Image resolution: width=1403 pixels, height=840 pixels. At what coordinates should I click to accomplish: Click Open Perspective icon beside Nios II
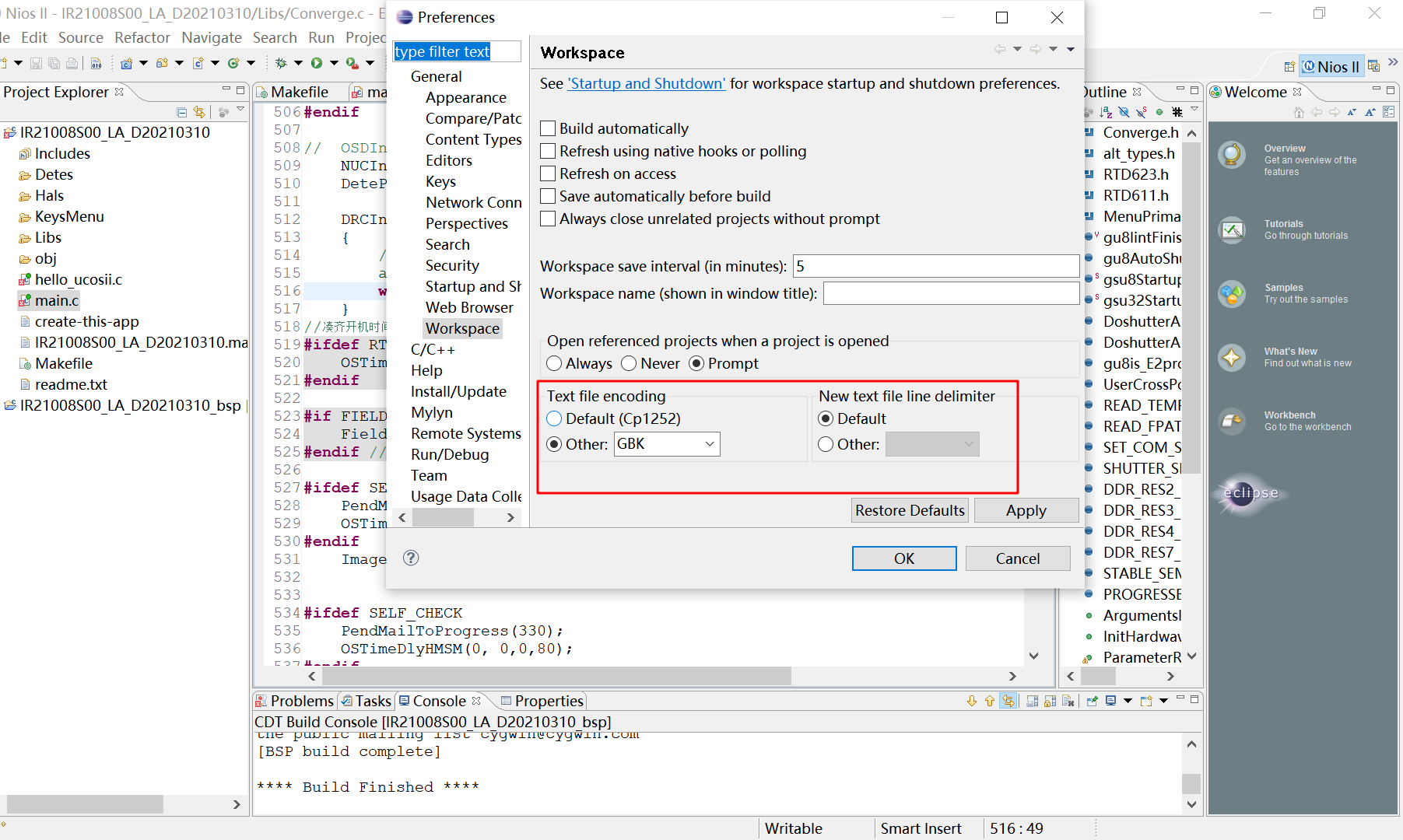click(x=1289, y=66)
